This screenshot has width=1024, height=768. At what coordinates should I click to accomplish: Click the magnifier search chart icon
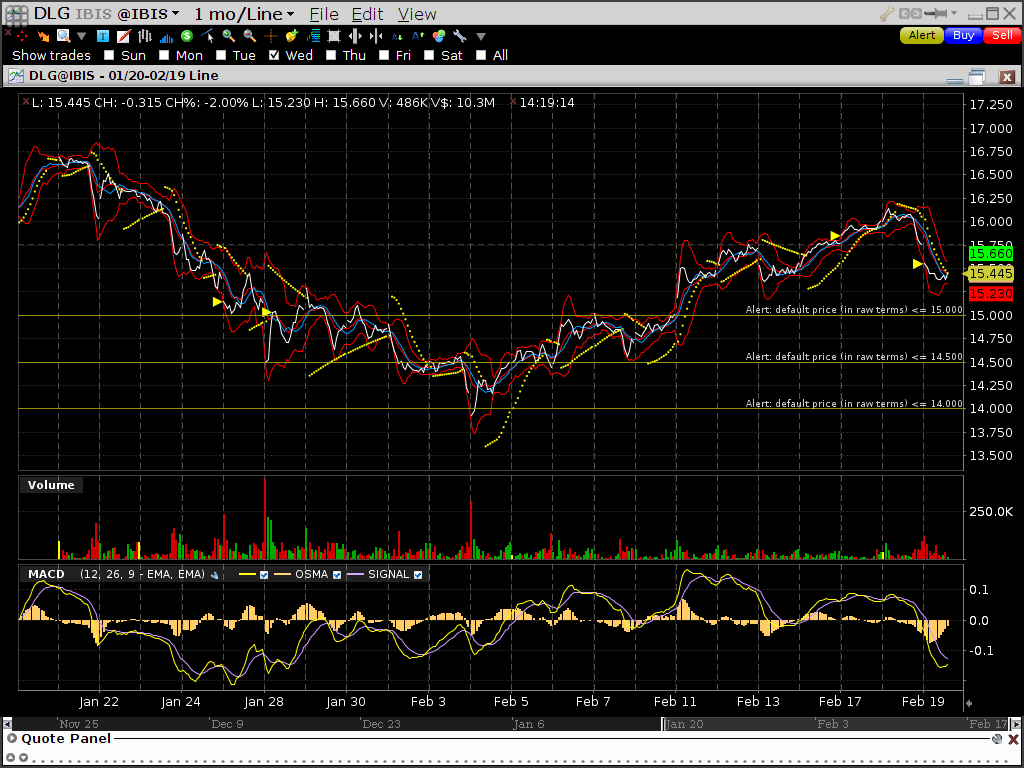click(x=63, y=36)
